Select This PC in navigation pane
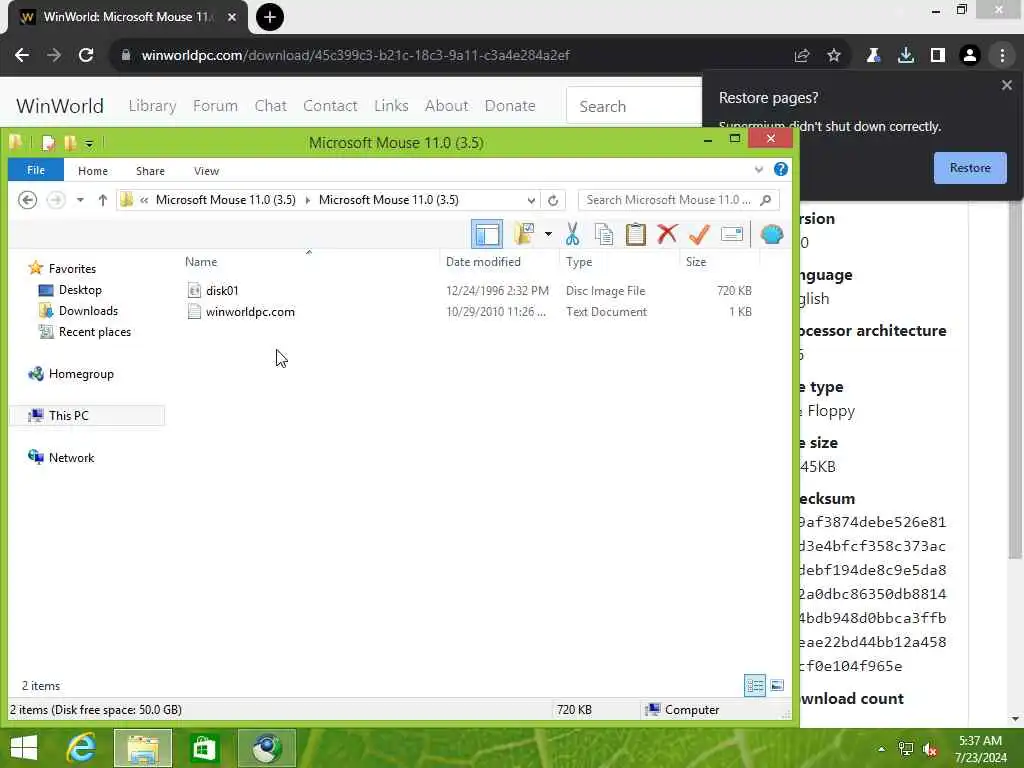 point(69,415)
